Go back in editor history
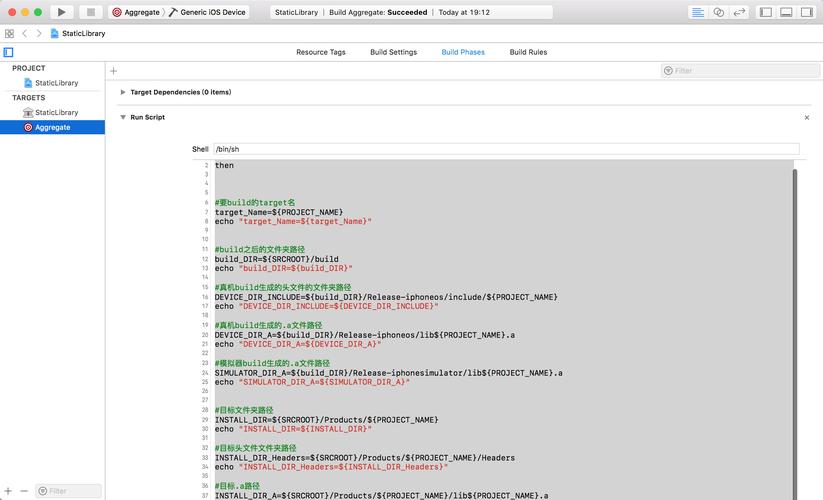 [25, 34]
